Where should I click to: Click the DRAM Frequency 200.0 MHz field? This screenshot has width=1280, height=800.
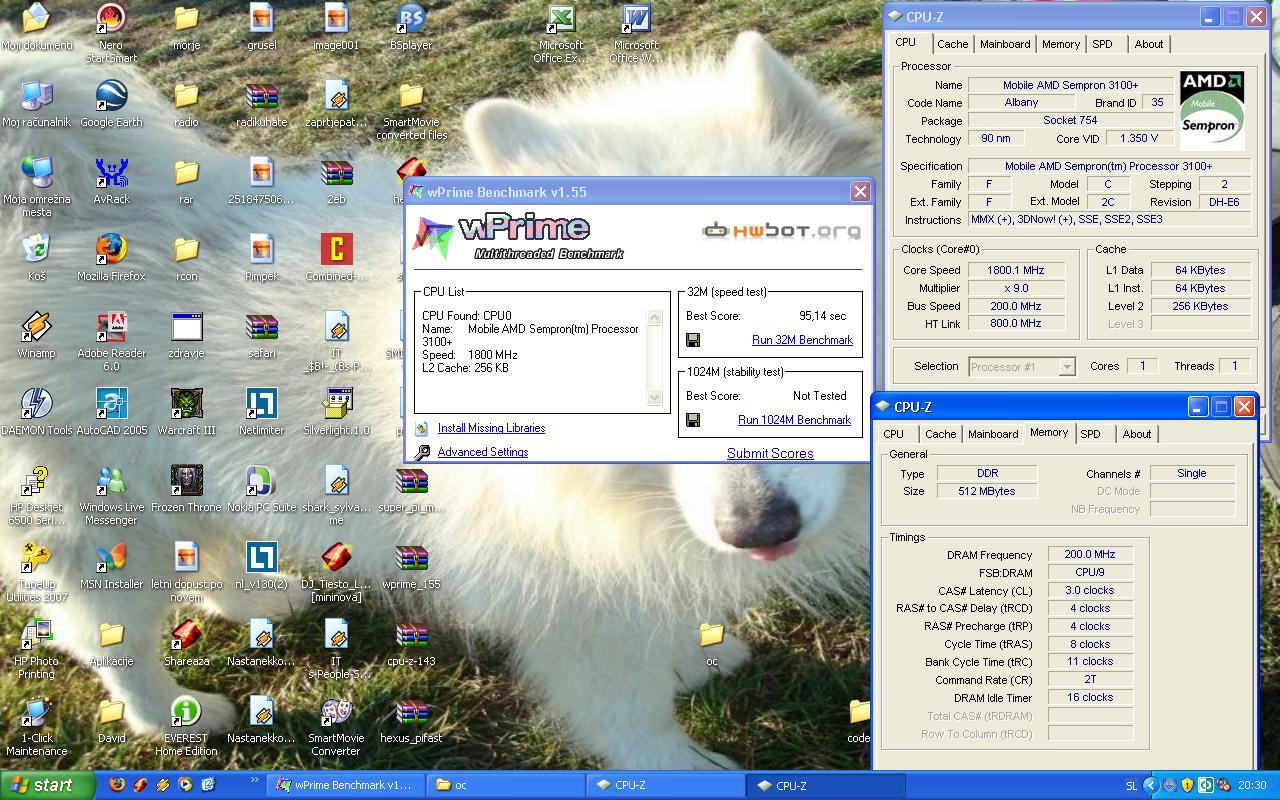point(1090,554)
